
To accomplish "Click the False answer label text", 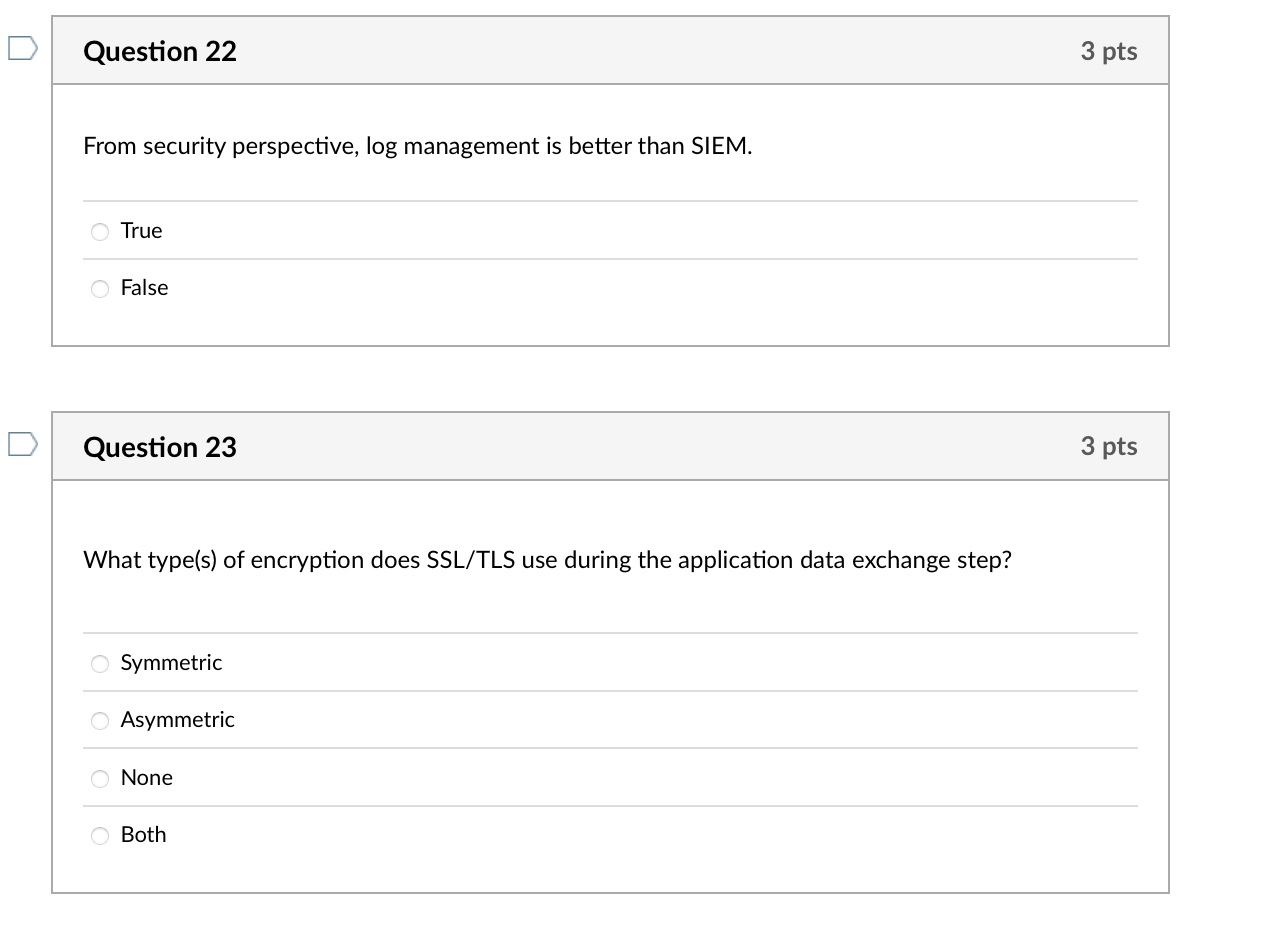I will pos(144,288).
